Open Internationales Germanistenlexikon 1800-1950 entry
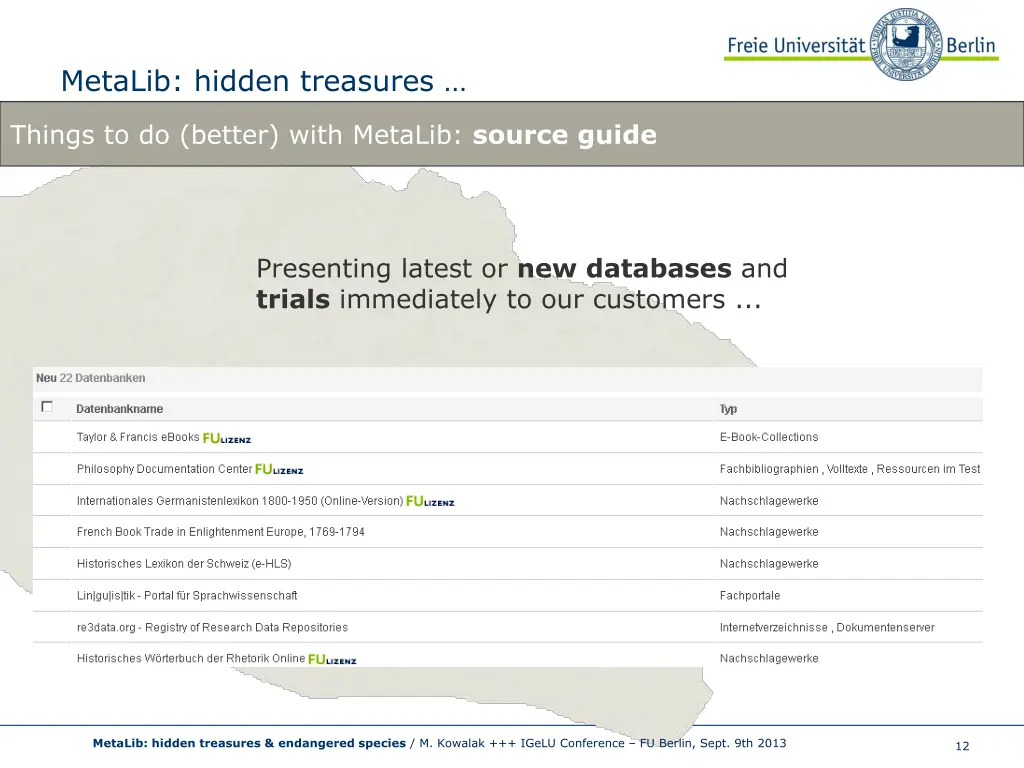Image resolution: width=1024 pixels, height=768 pixels. point(240,501)
